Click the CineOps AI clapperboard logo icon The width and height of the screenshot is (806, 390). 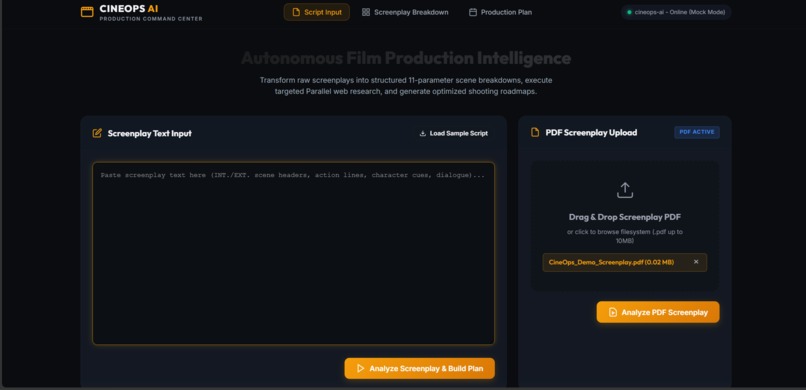pos(87,12)
